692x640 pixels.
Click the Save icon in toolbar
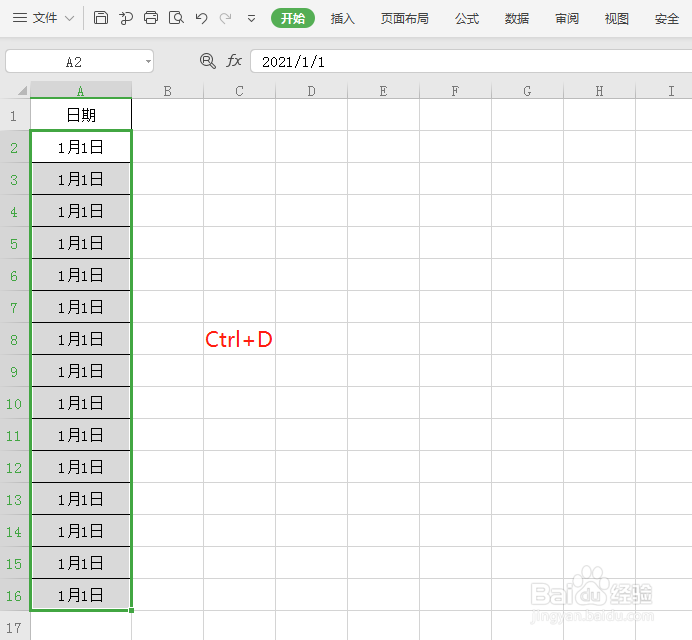click(101, 18)
